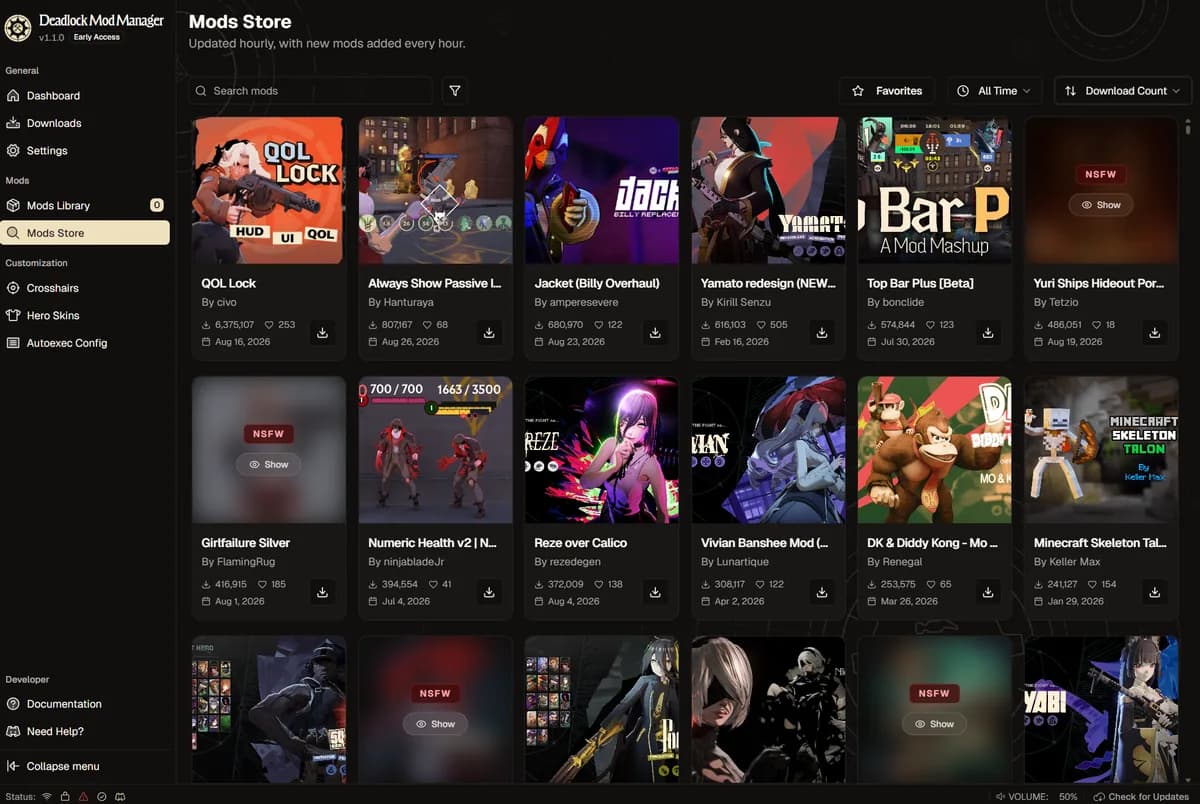Click version label v1.1.0
1200x804 pixels.
tap(51, 37)
